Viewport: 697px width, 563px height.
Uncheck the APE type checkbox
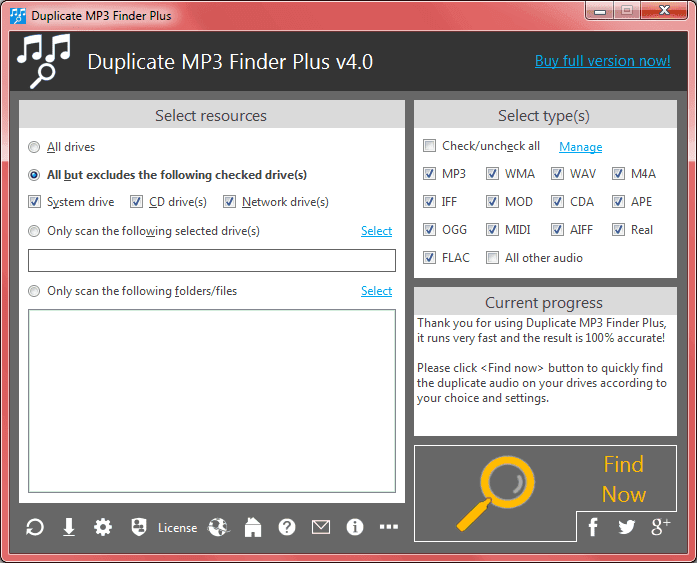[618, 202]
